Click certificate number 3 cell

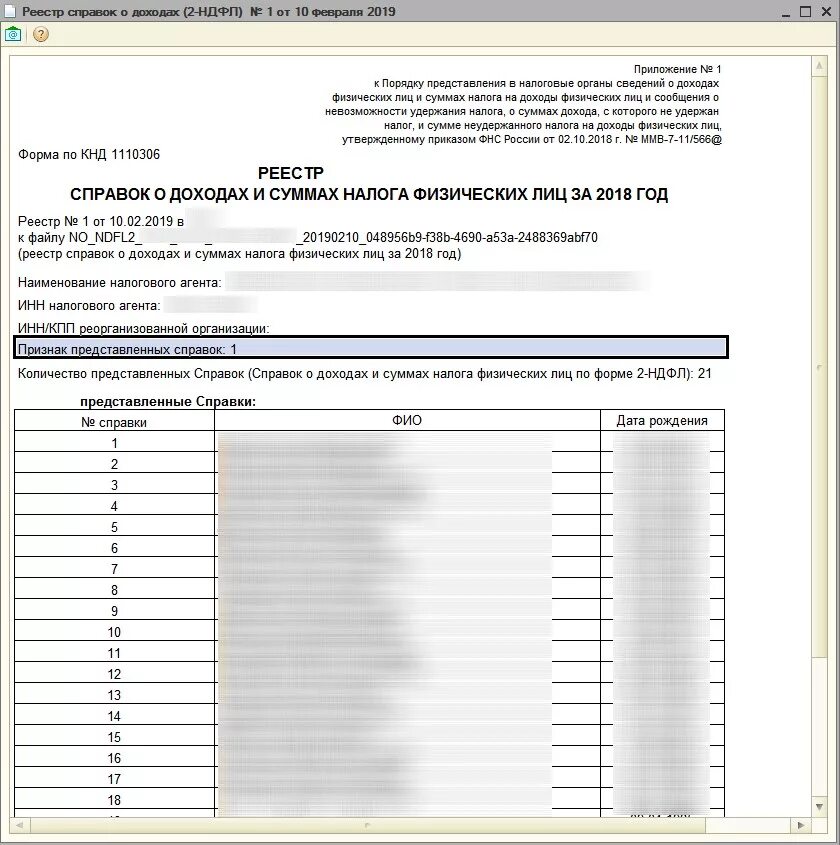coord(114,485)
